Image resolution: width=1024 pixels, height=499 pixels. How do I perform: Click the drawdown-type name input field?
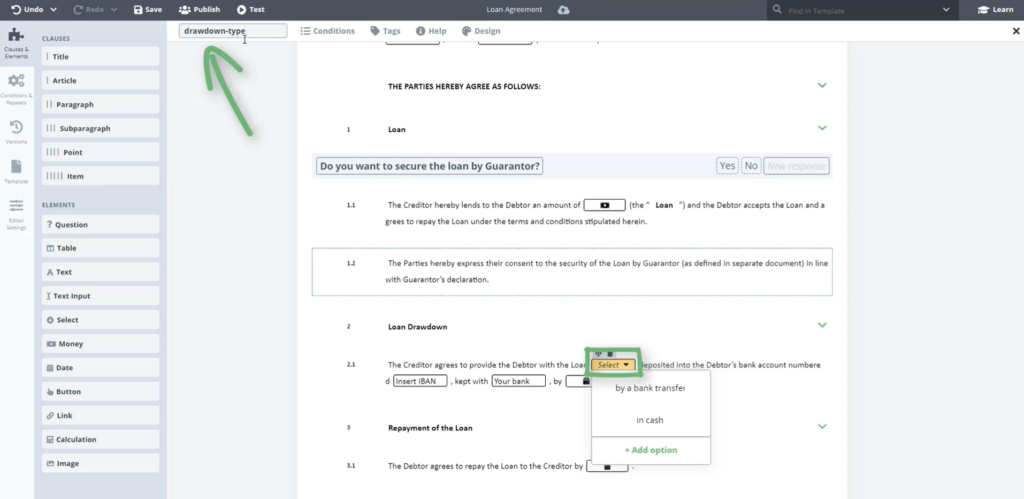[233, 31]
